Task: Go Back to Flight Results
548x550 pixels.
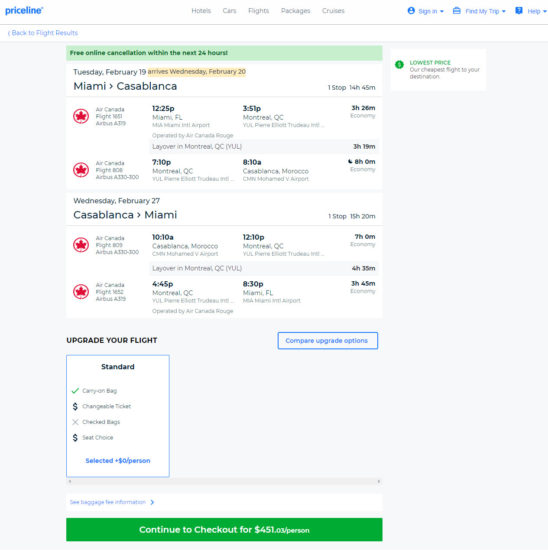Action: pos(43,33)
